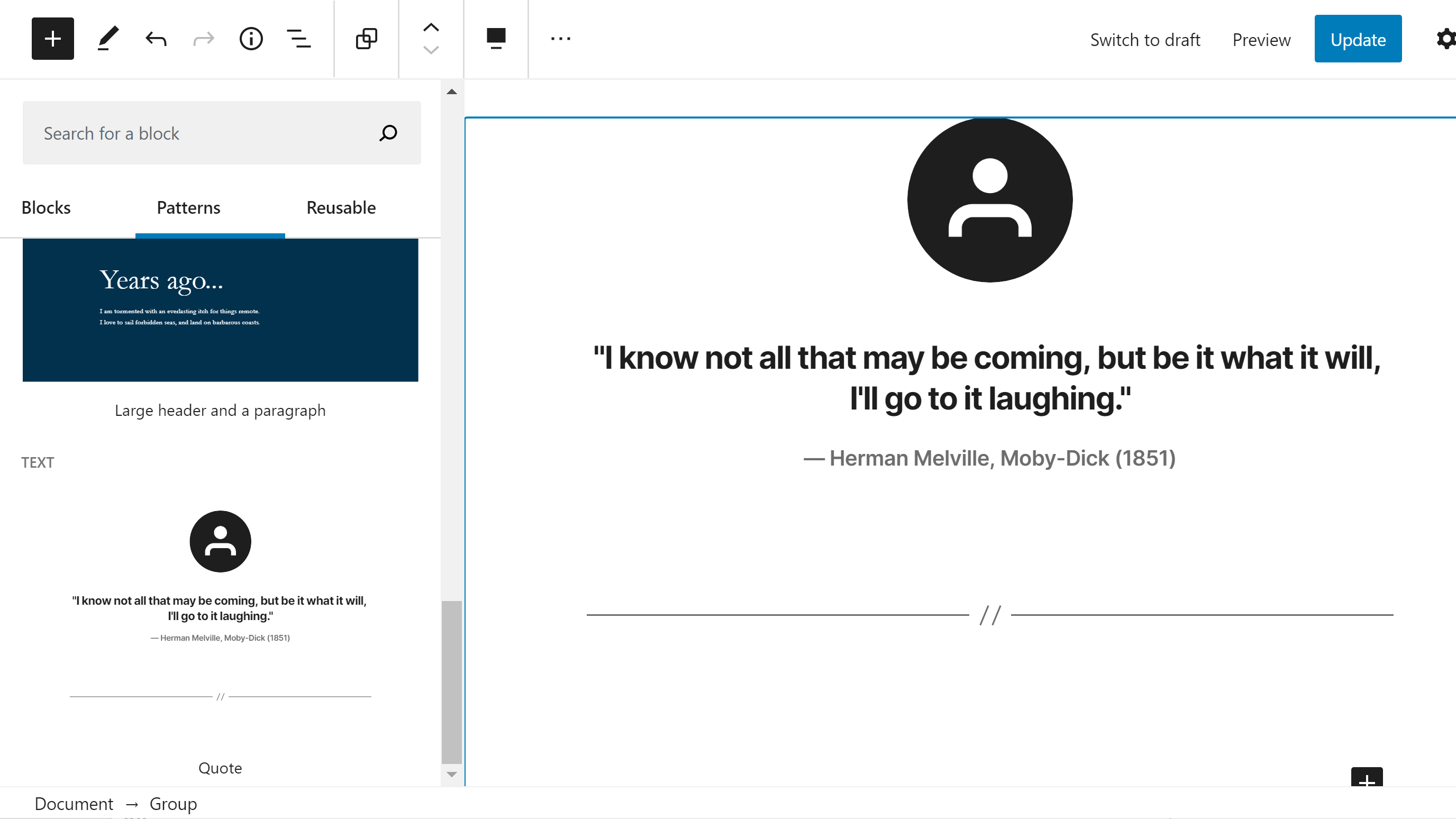
Task: Click the search magnifier in block search
Action: coord(388,133)
